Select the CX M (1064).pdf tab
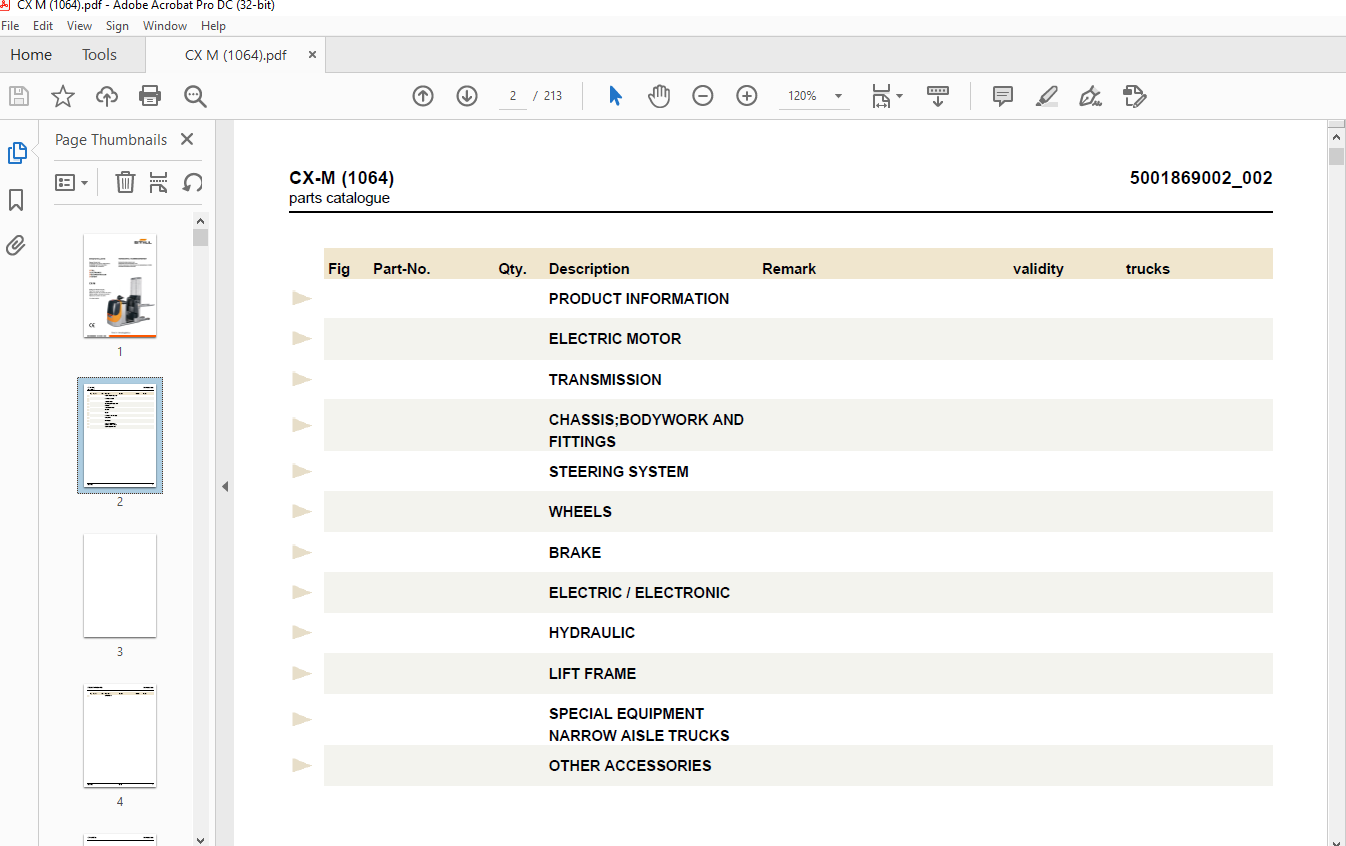 click(236, 55)
